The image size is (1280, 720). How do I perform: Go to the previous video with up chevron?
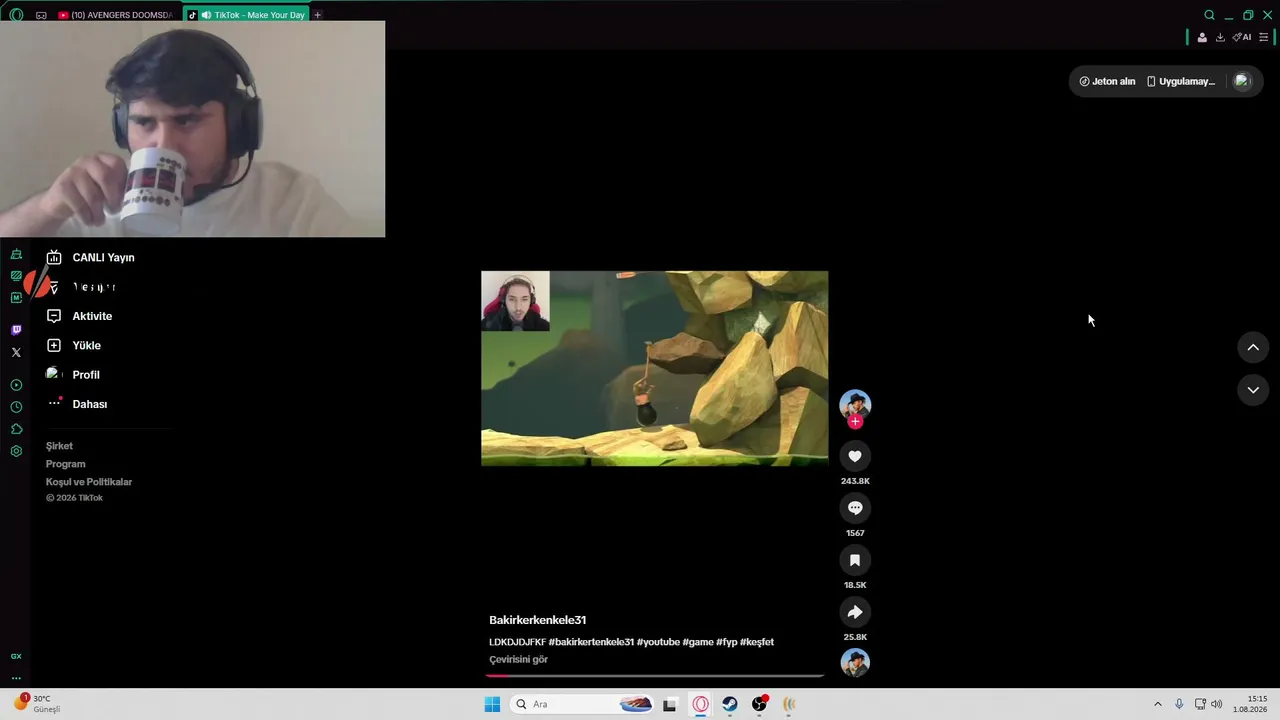[1253, 347]
